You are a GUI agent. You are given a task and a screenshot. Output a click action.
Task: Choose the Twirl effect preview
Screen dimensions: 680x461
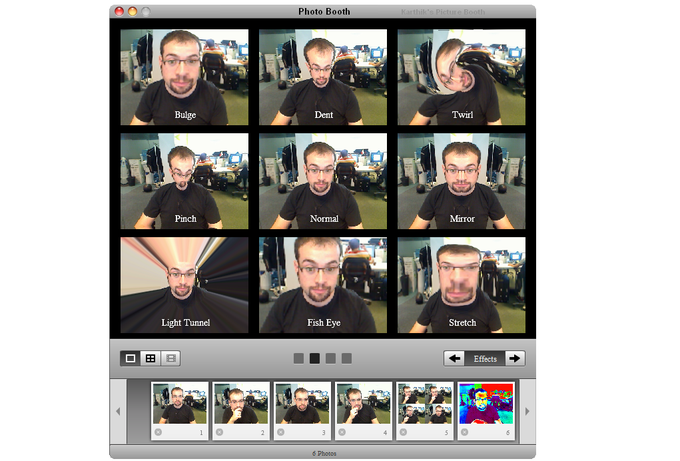click(461, 77)
